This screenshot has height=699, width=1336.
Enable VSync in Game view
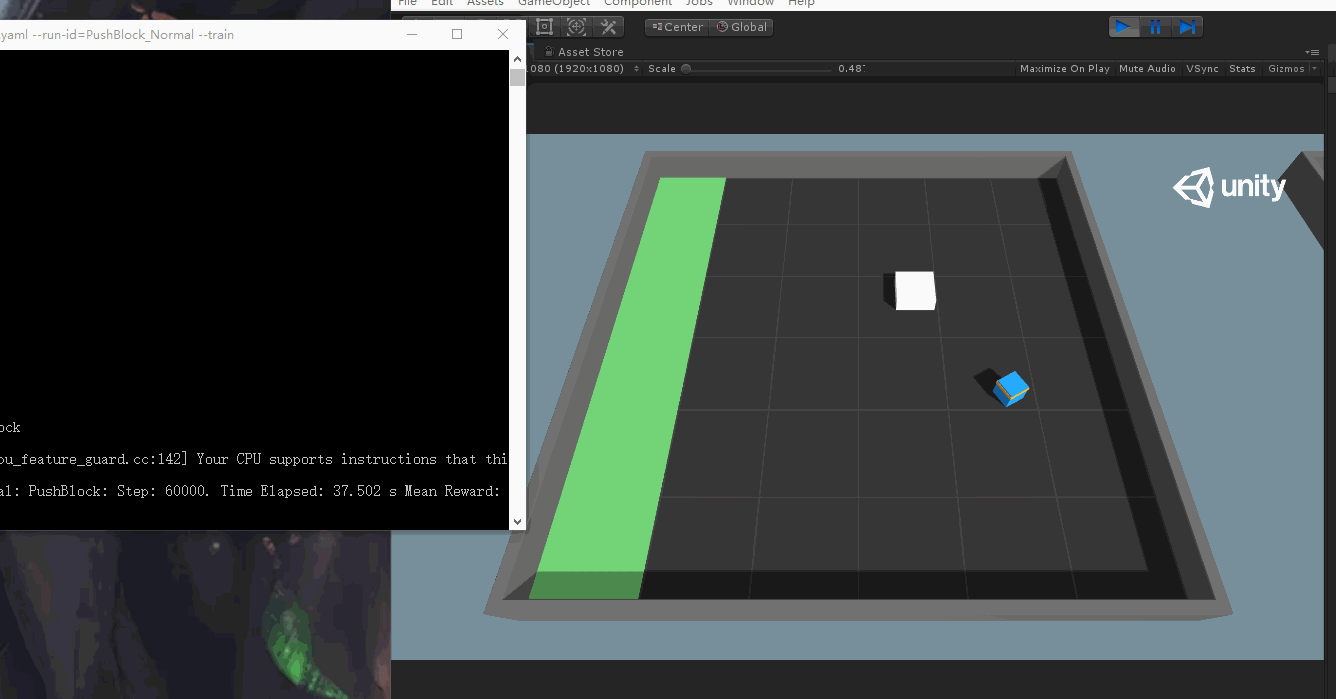click(1202, 69)
